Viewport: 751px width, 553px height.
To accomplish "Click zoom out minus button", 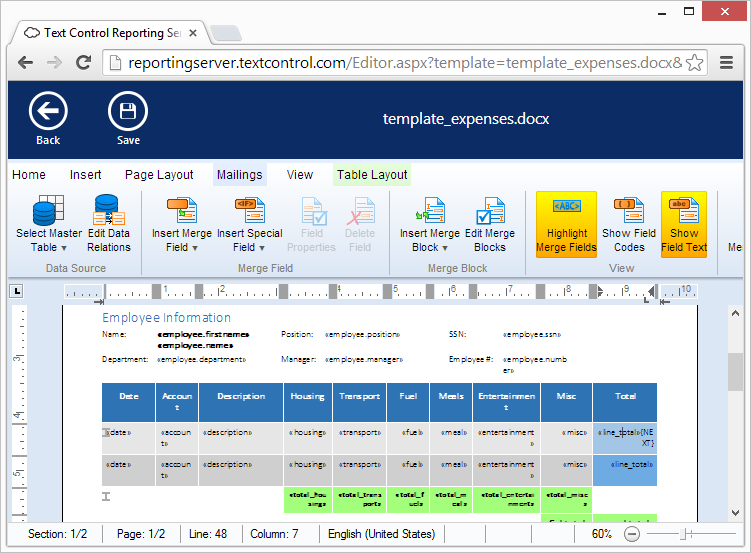I will pos(632,534).
